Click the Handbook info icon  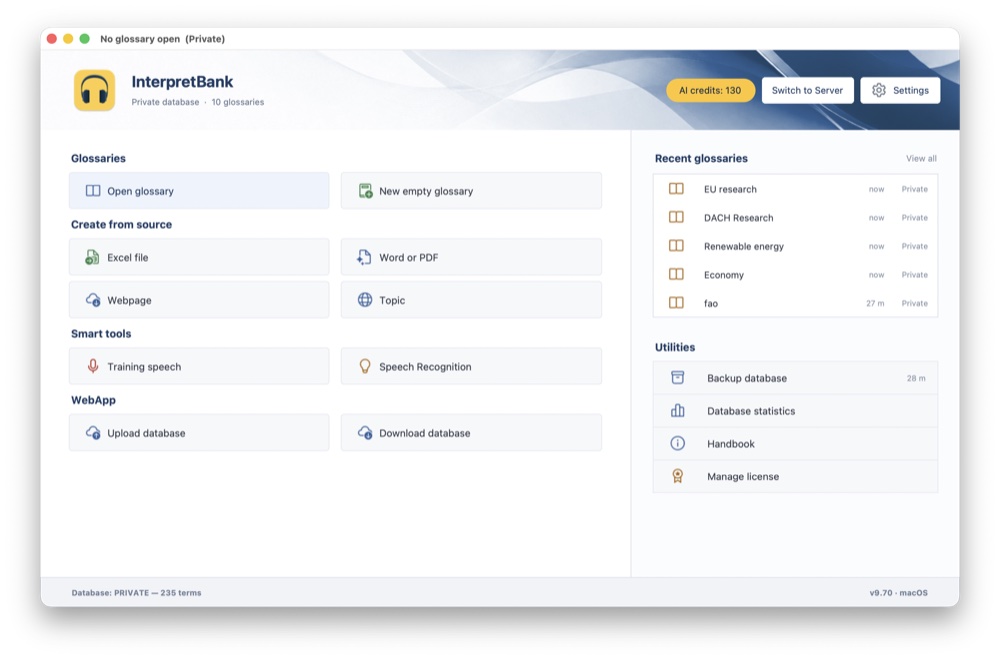coord(678,443)
